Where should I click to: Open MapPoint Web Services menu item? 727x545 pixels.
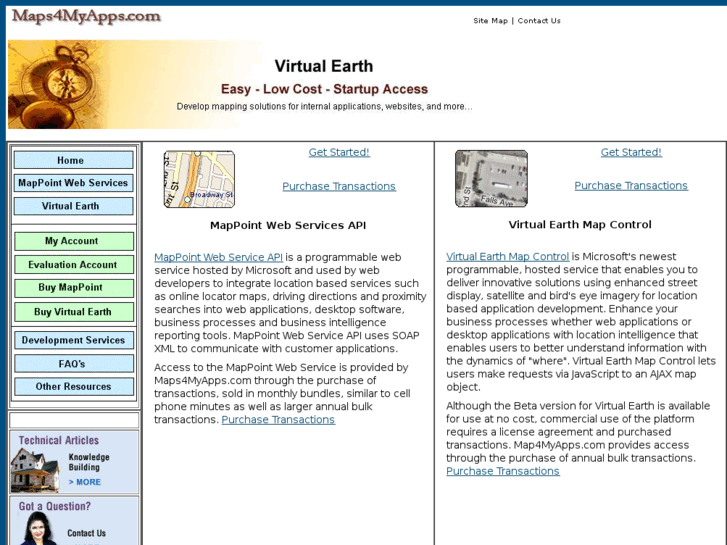point(73,183)
